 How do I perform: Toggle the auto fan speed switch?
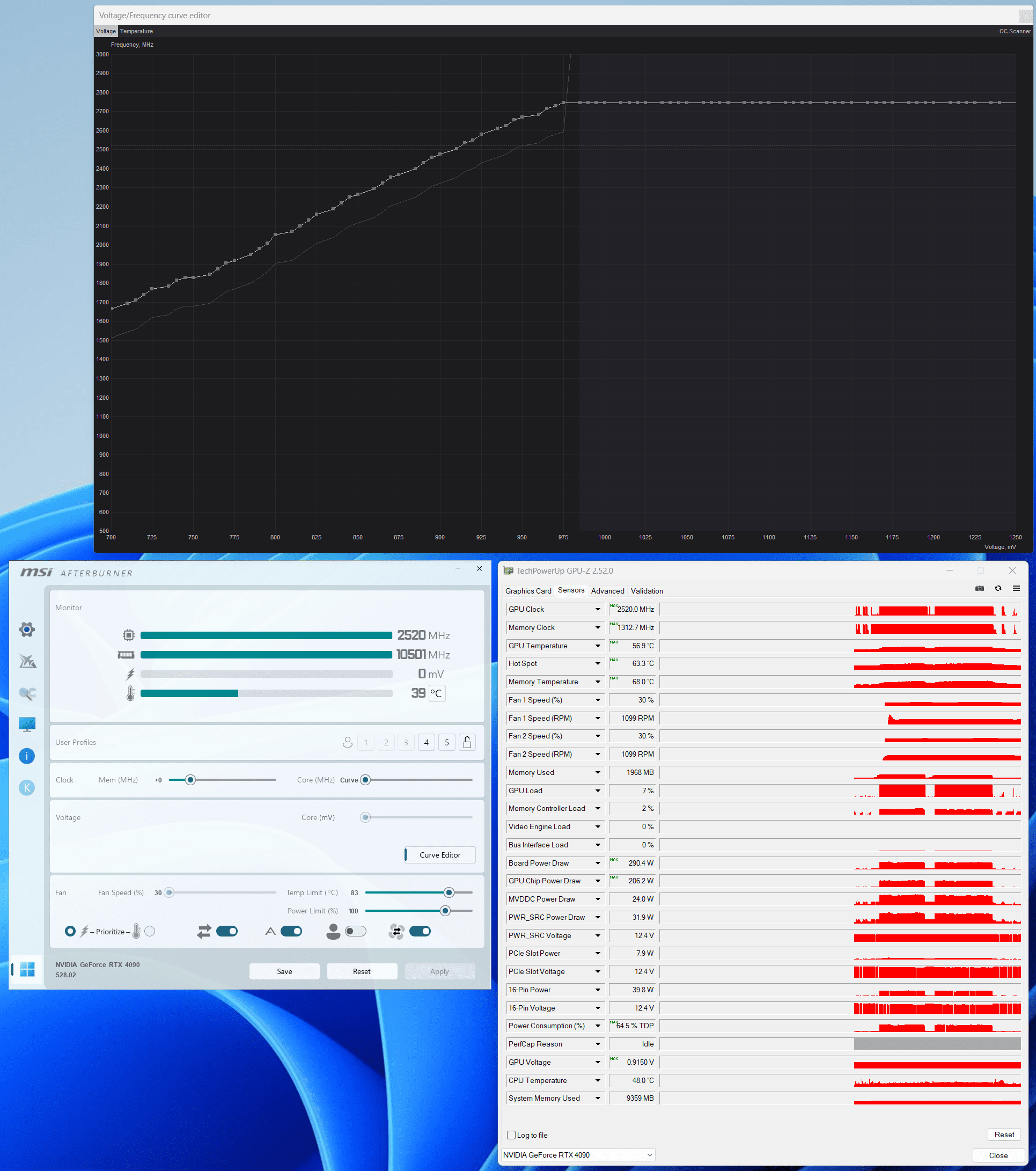(x=291, y=931)
